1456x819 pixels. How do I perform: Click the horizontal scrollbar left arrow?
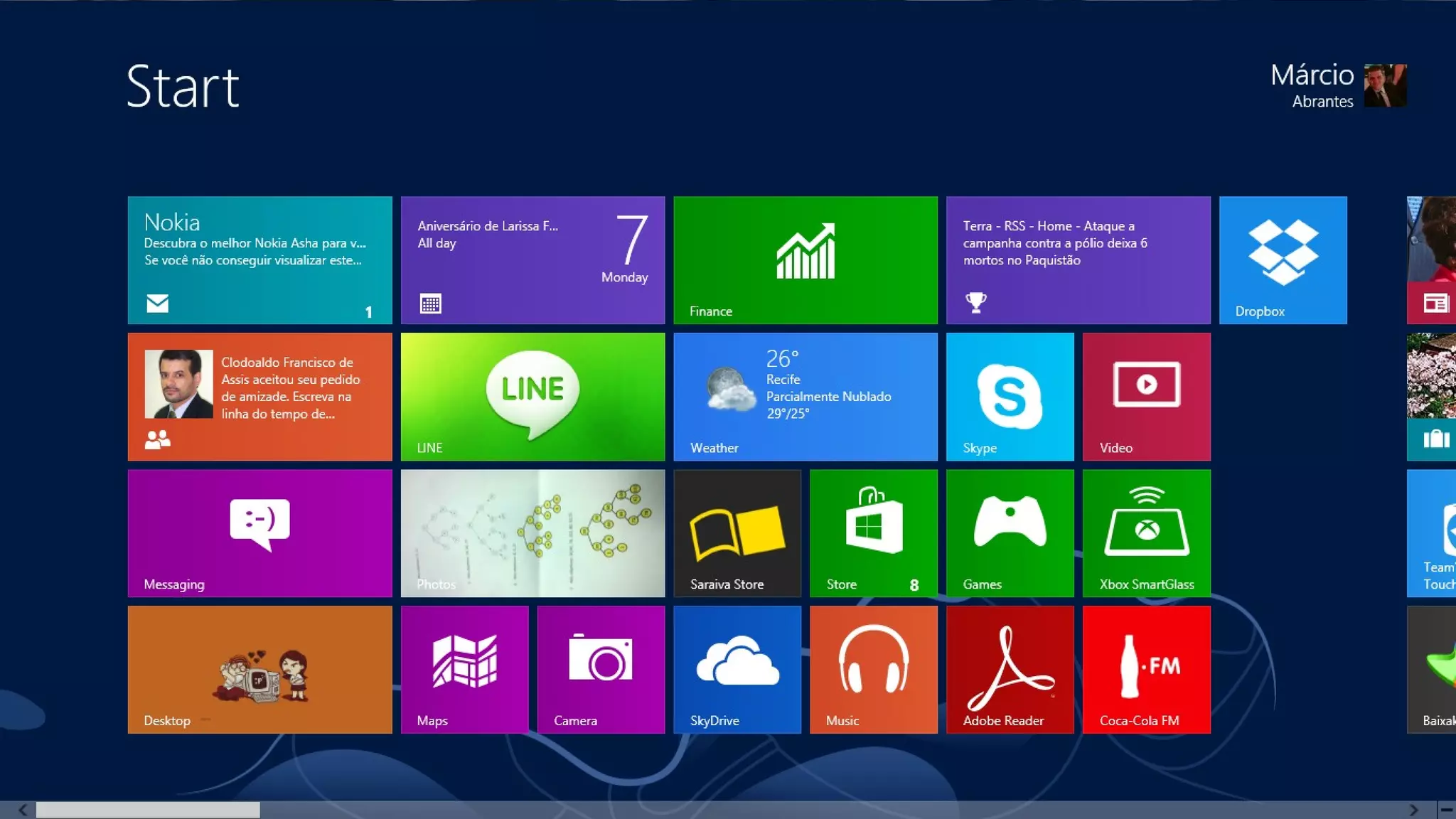coord(23,810)
